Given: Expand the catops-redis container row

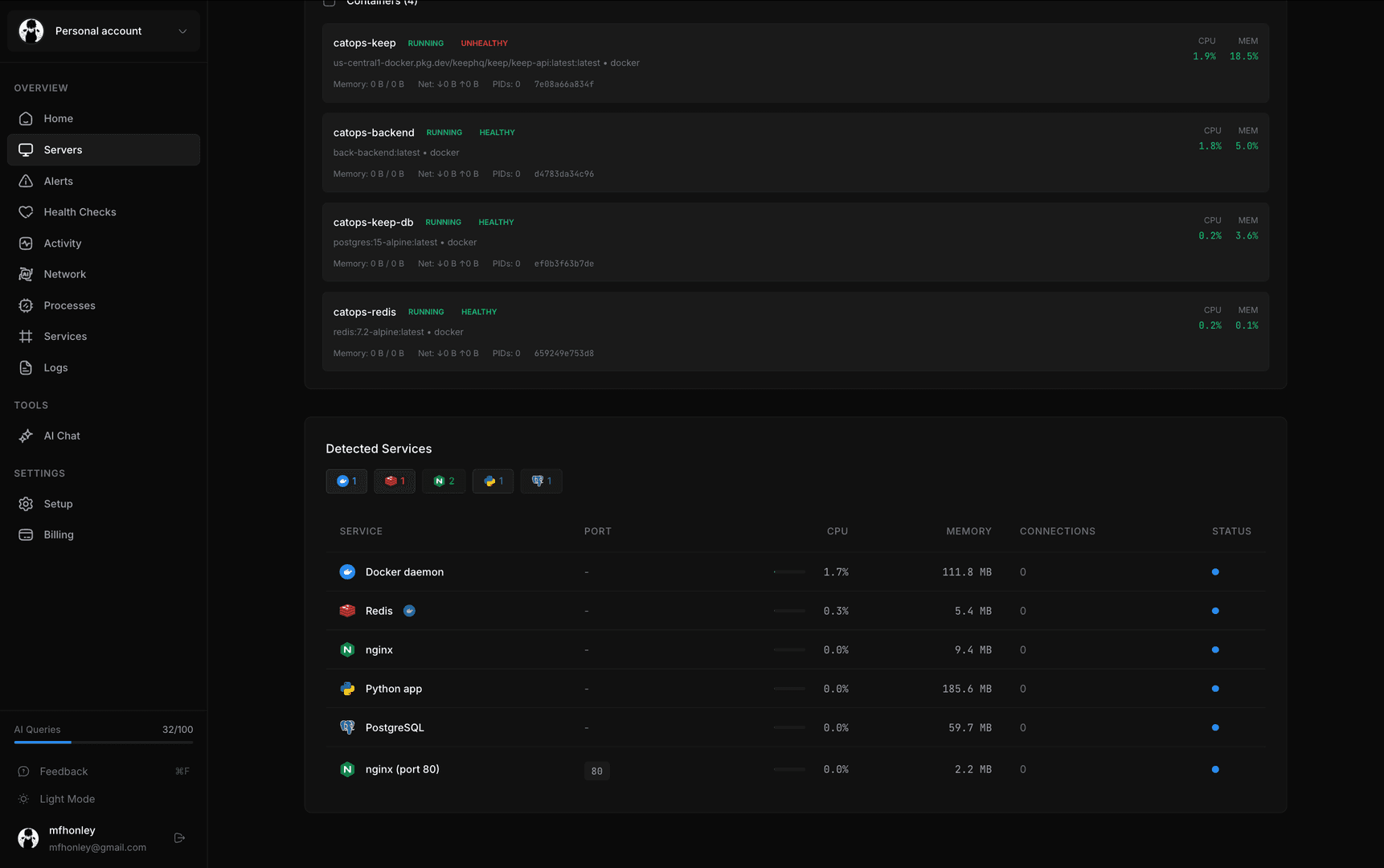Looking at the screenshot, I should [x=795, y=331].
